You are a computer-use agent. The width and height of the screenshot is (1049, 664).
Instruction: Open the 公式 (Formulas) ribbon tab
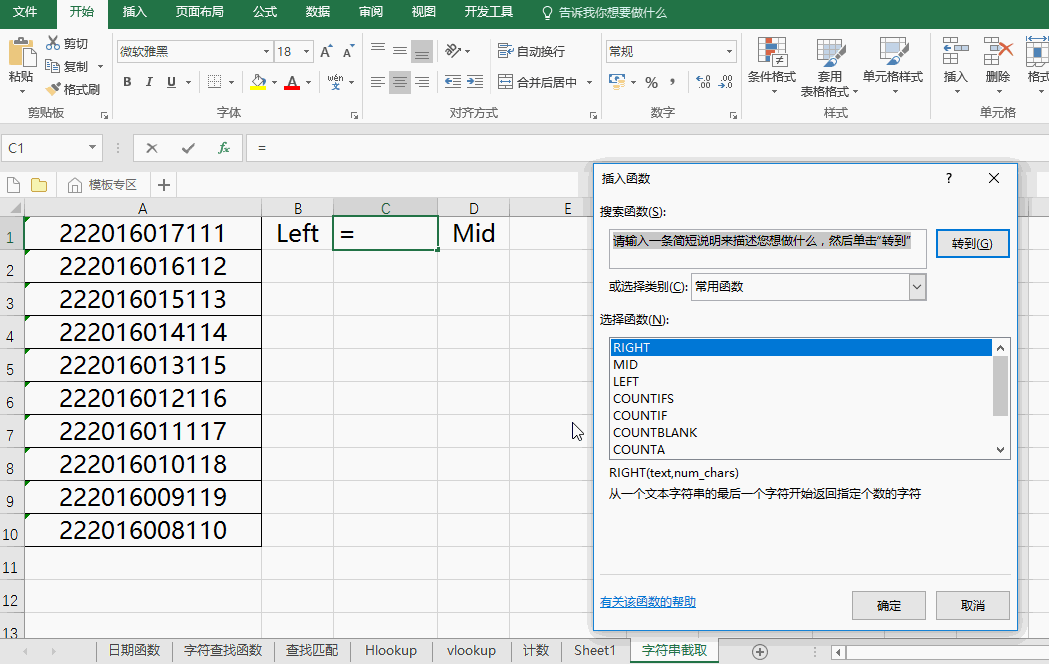[x=265, y=12]
